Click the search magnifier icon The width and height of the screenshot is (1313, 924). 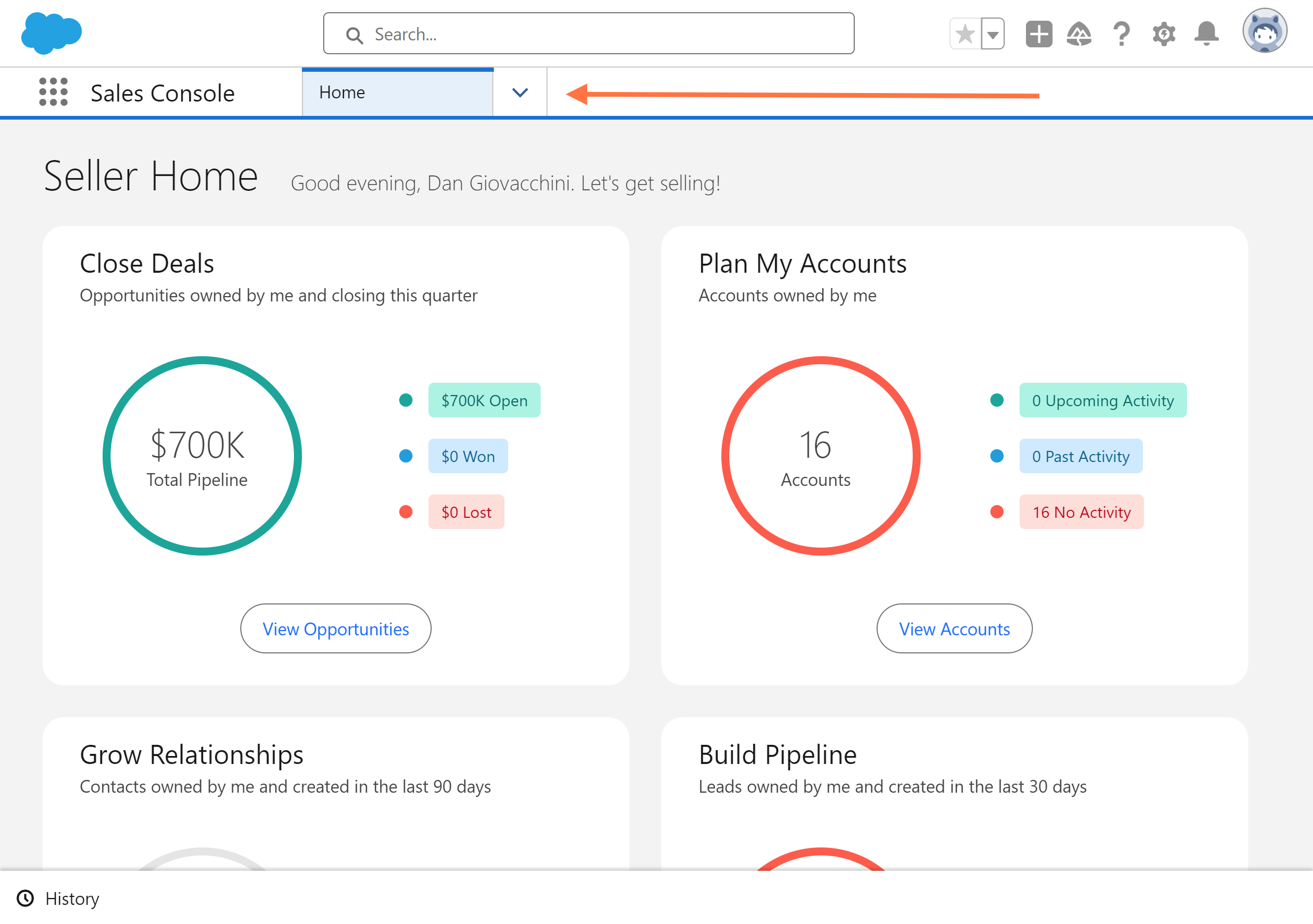pyautogui.click(x=355, y=36)
